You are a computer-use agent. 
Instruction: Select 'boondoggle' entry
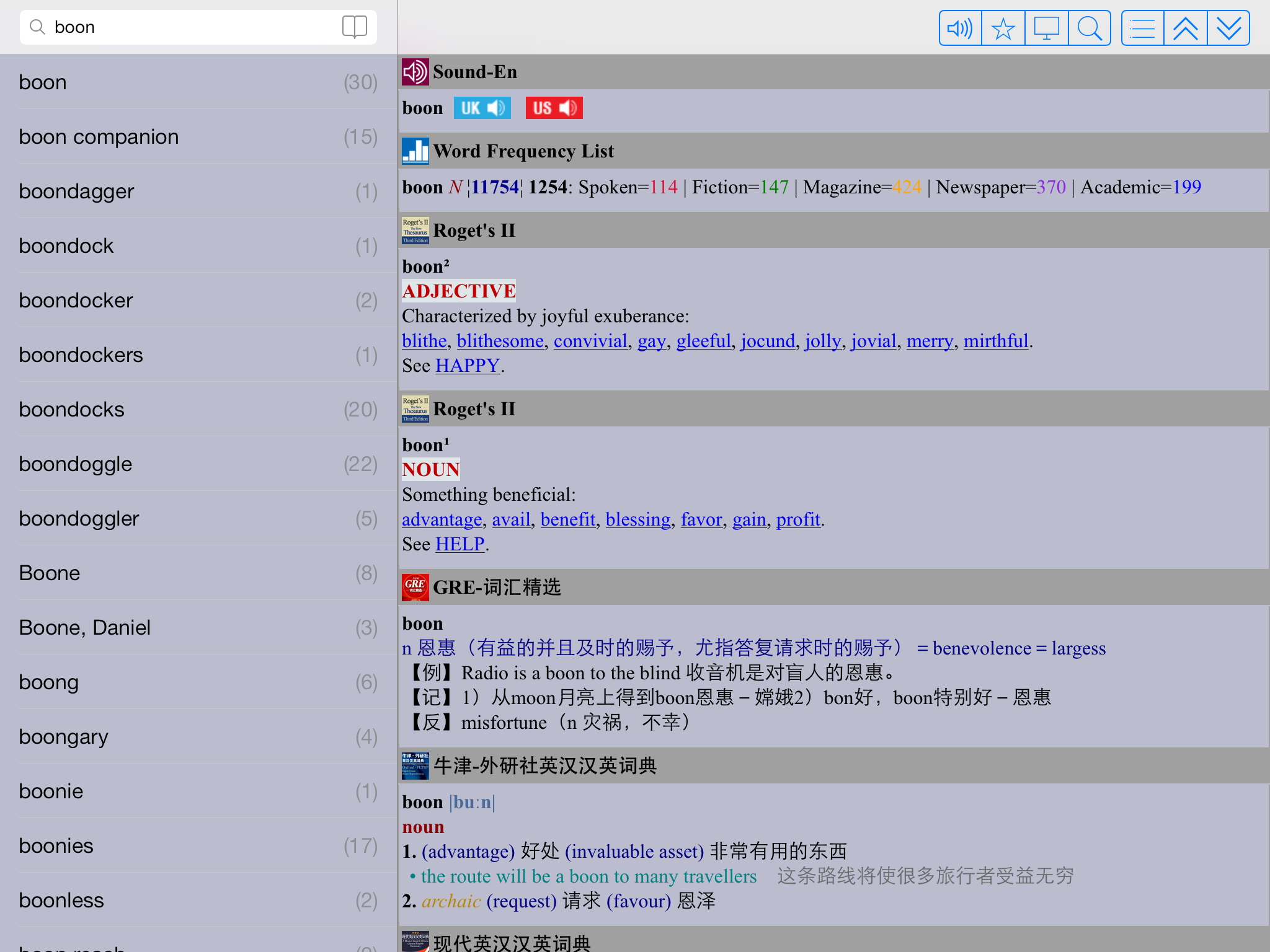[198, 464]
